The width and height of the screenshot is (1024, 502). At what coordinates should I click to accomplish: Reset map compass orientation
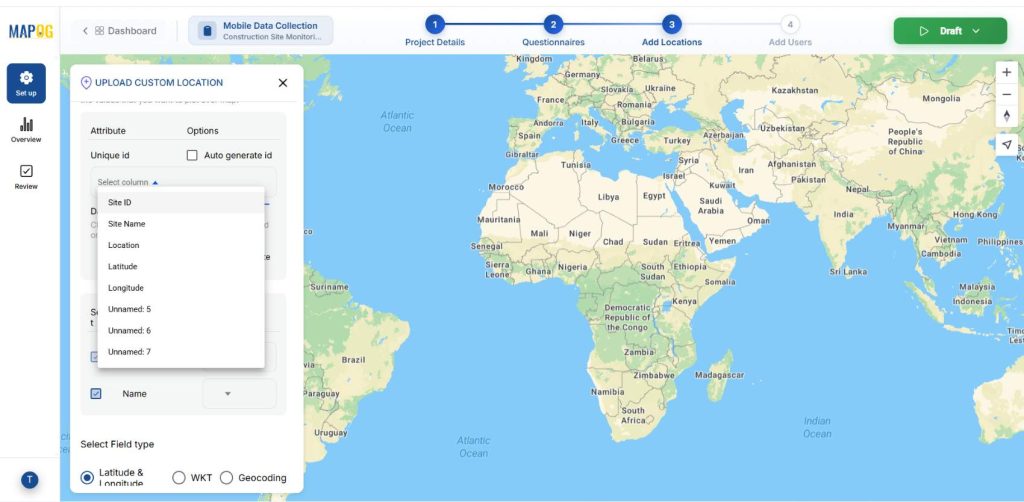point(1006,116)
